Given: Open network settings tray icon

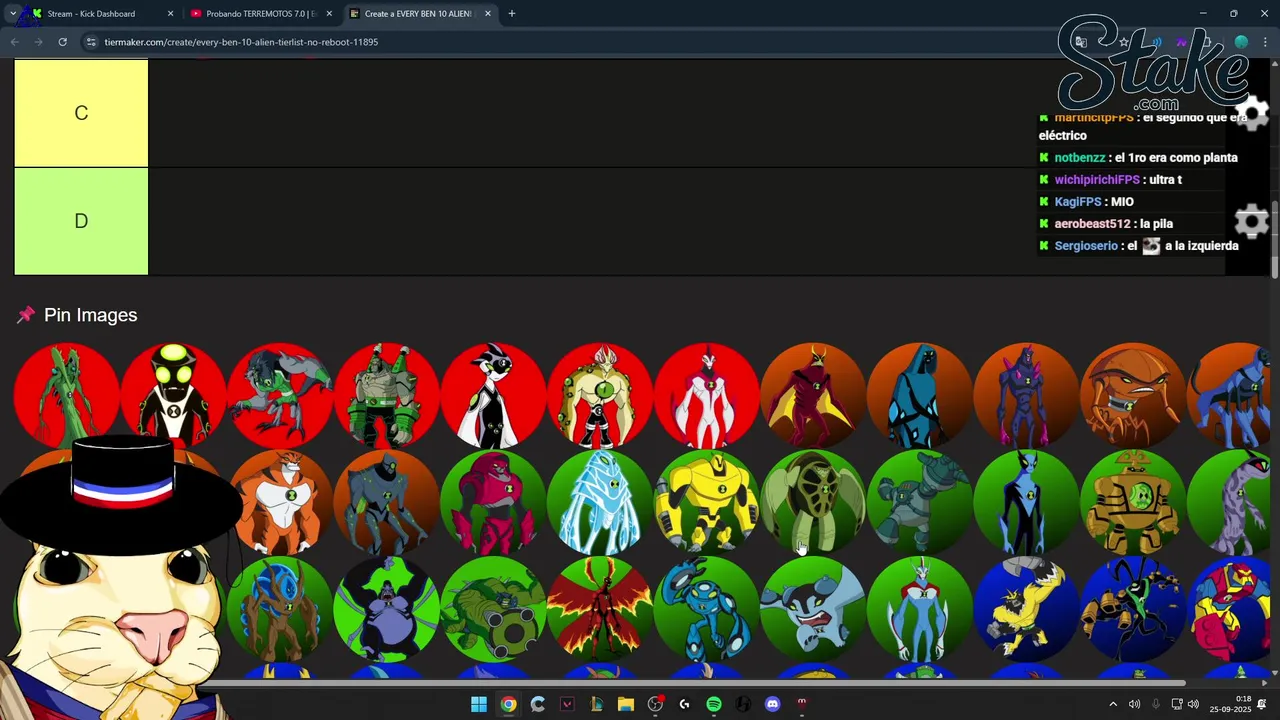Looking at the screenshot, I should 1177,704.
